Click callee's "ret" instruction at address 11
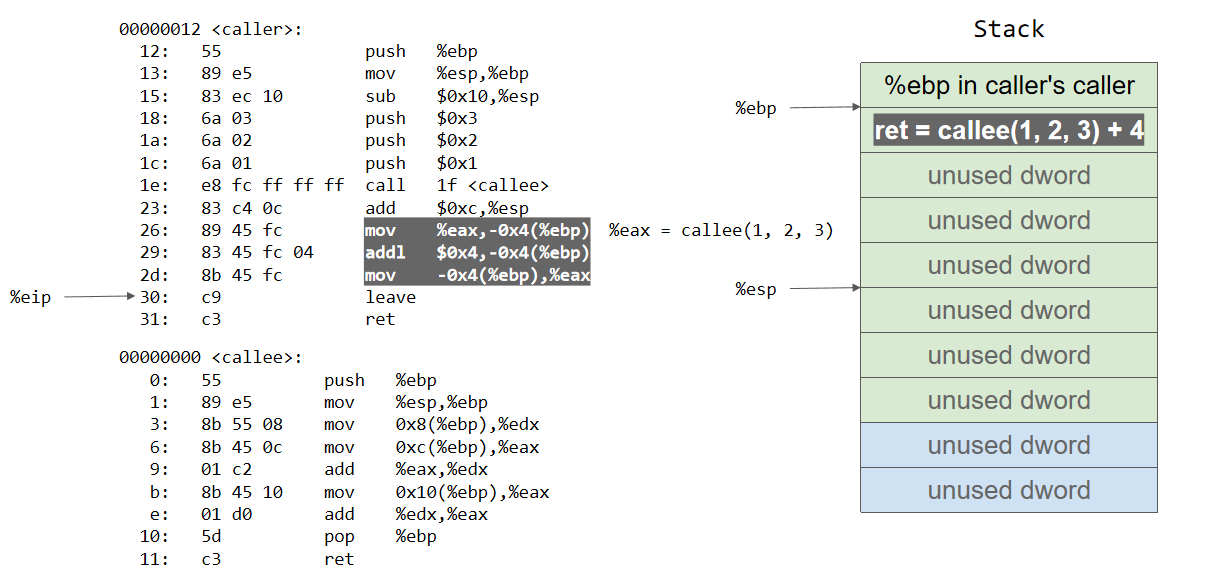 coord(339,559)
